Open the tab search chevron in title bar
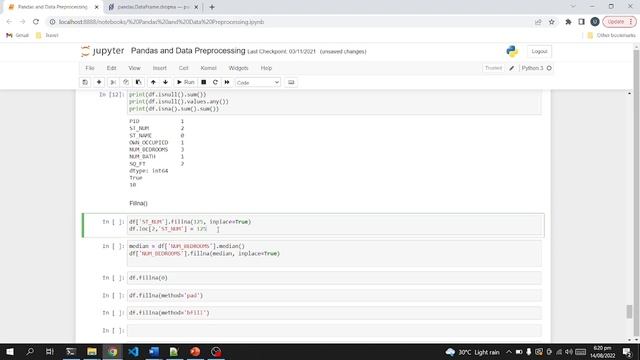The image size is (640, 360). 573,7
